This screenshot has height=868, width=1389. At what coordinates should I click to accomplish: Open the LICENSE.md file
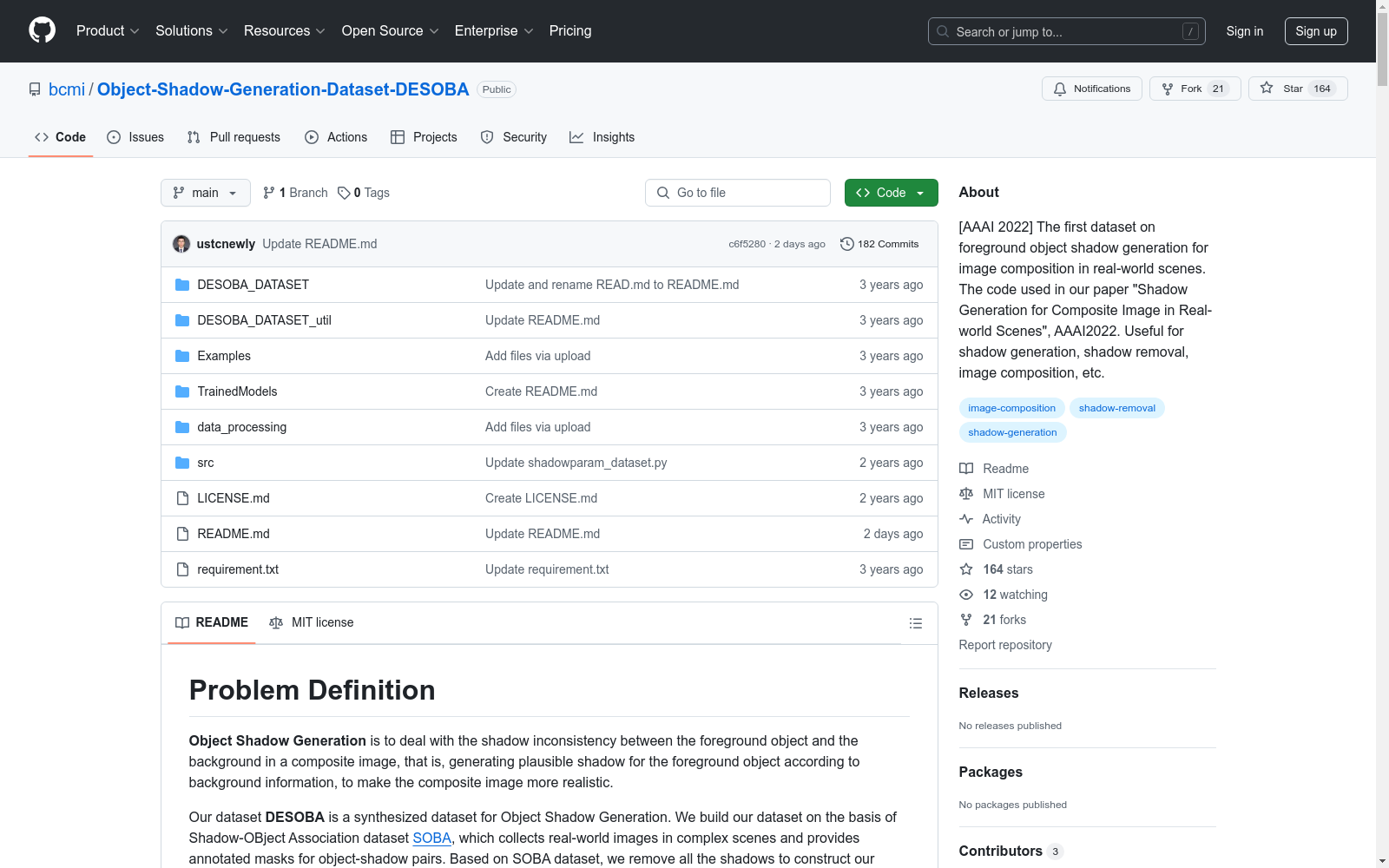click(x=234, y=498)
